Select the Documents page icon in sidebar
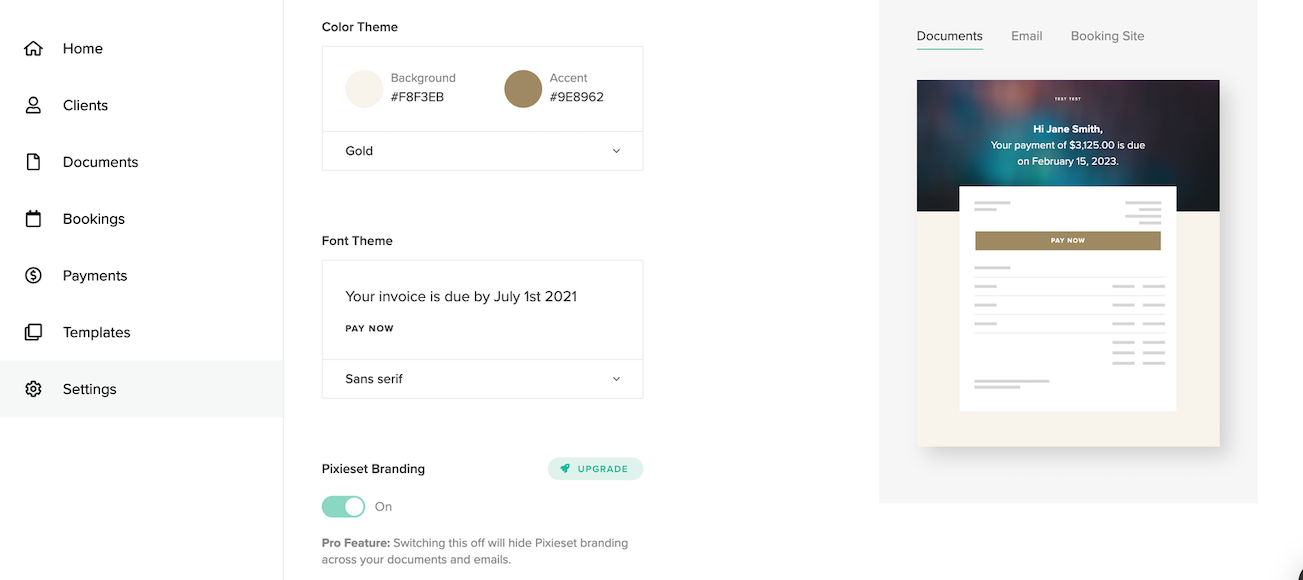 click(x=33, y=162)
